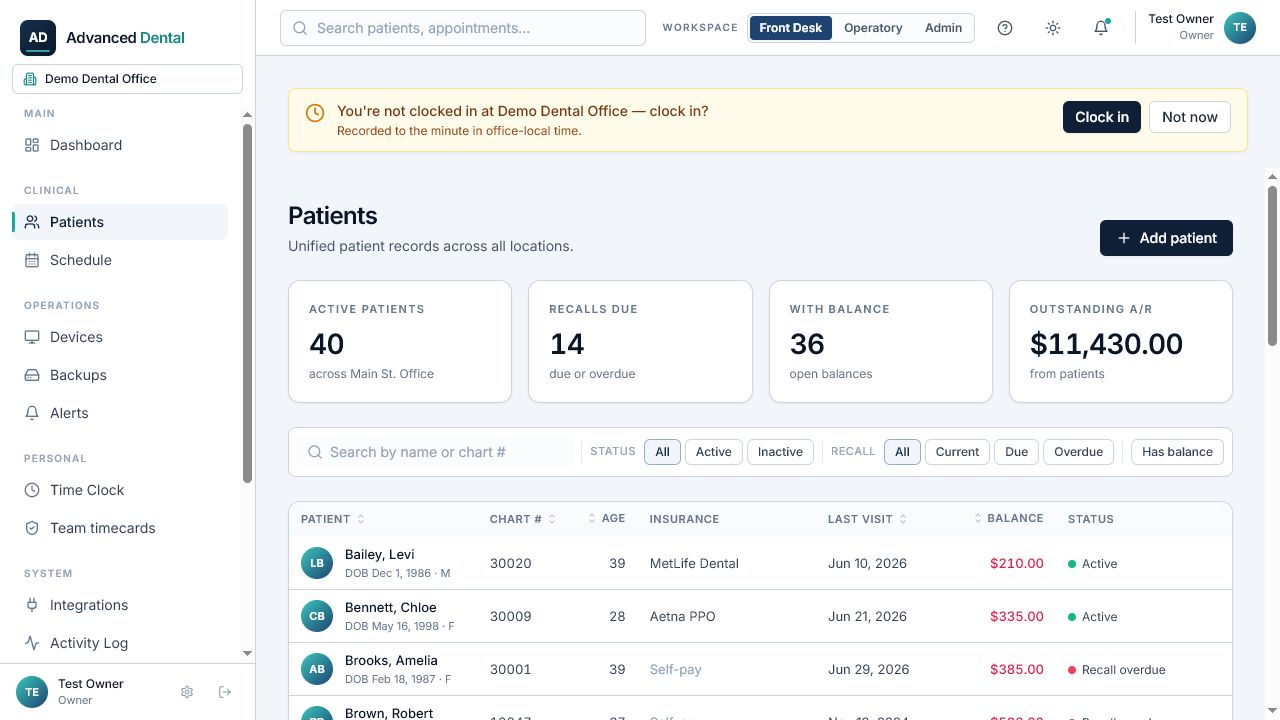Click the Outstanding A/R $11,430.00 card
Viewport: 1280px width, 720px height.
(1121, 341)
